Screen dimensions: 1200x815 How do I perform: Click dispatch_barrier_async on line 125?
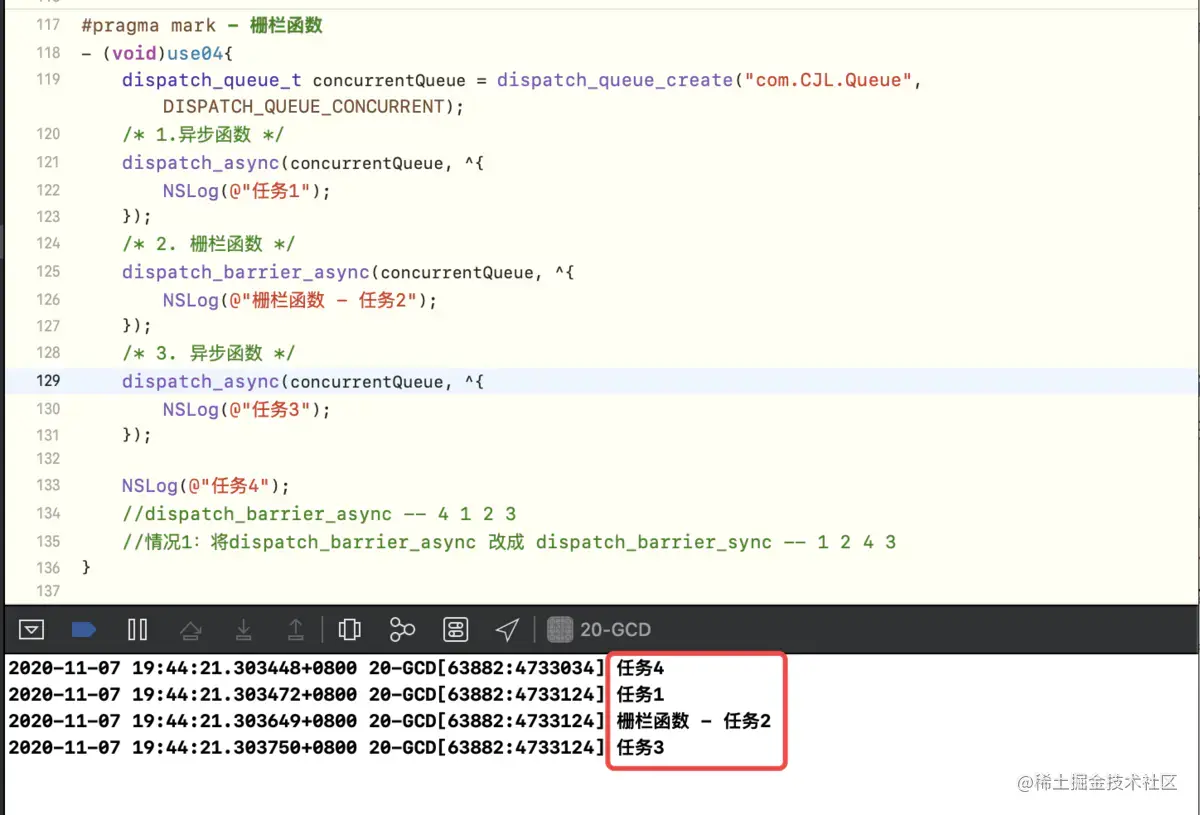pos(245,272)
